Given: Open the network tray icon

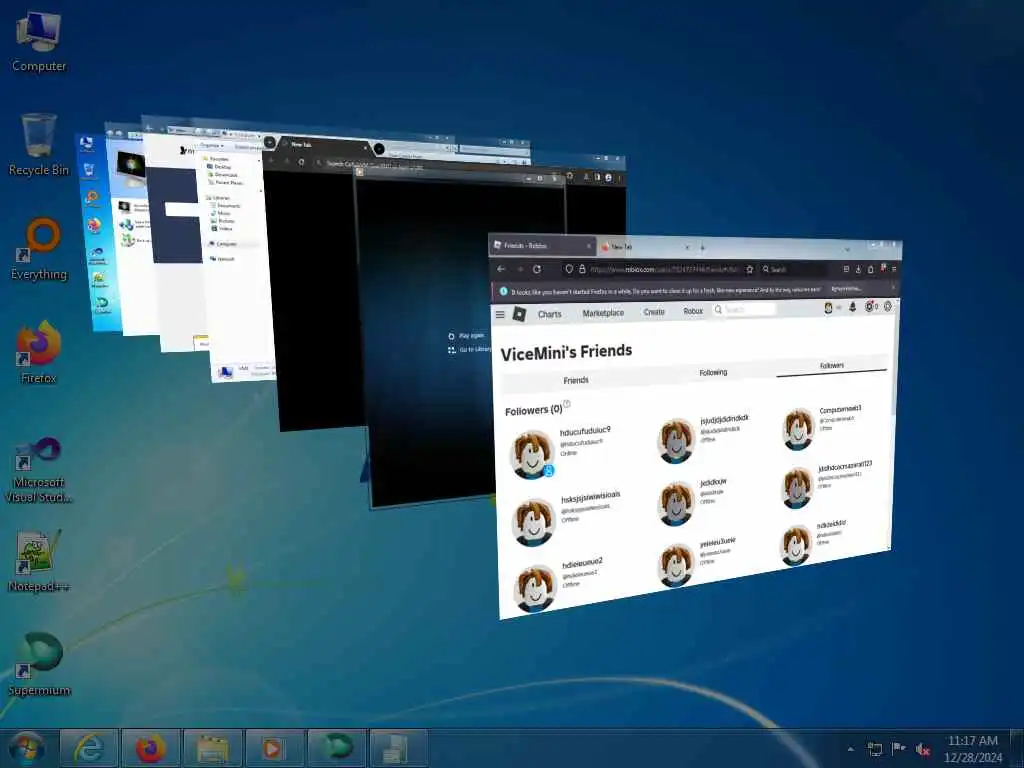Looking at the screenshot, I should pos(874,749).
